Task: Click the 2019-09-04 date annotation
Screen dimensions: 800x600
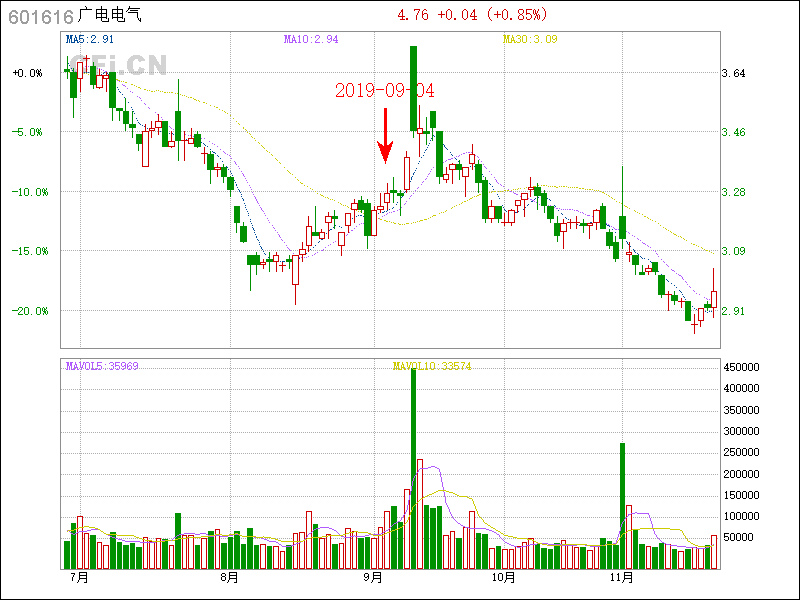Action: 385,91
